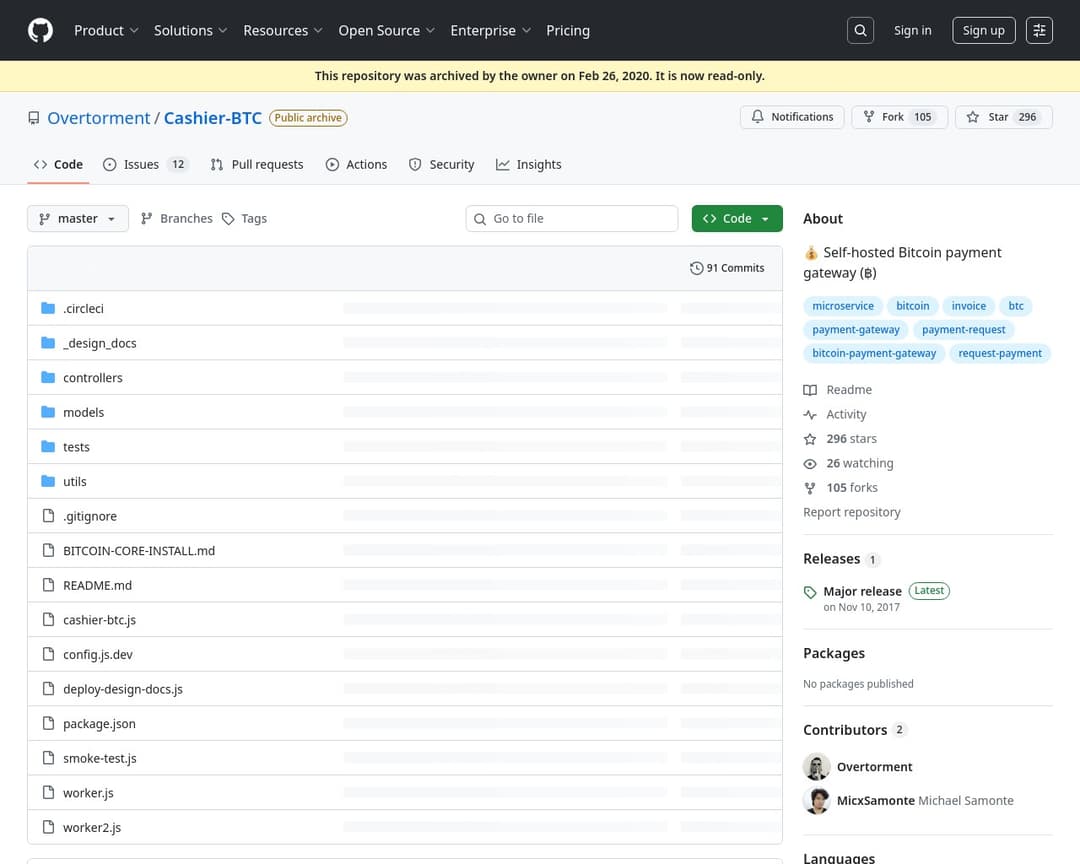
Task: Click the tag icon beside Major release
Action: coord(810,592)
